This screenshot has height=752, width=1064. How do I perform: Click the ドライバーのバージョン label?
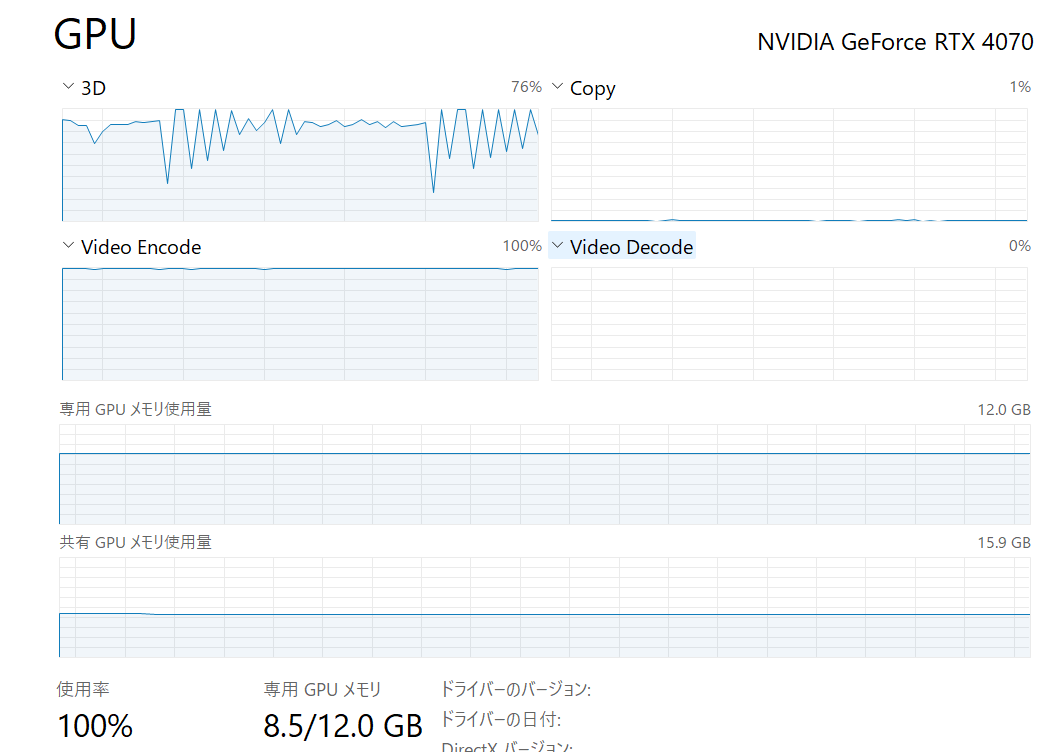(516, 689)
